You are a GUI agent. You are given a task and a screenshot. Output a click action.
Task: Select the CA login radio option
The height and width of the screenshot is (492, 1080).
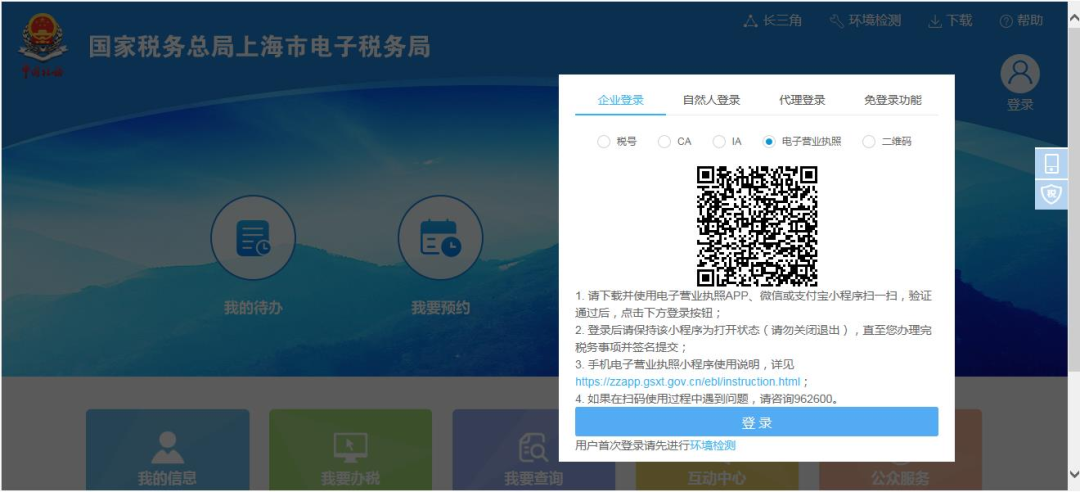pos(664,142)
